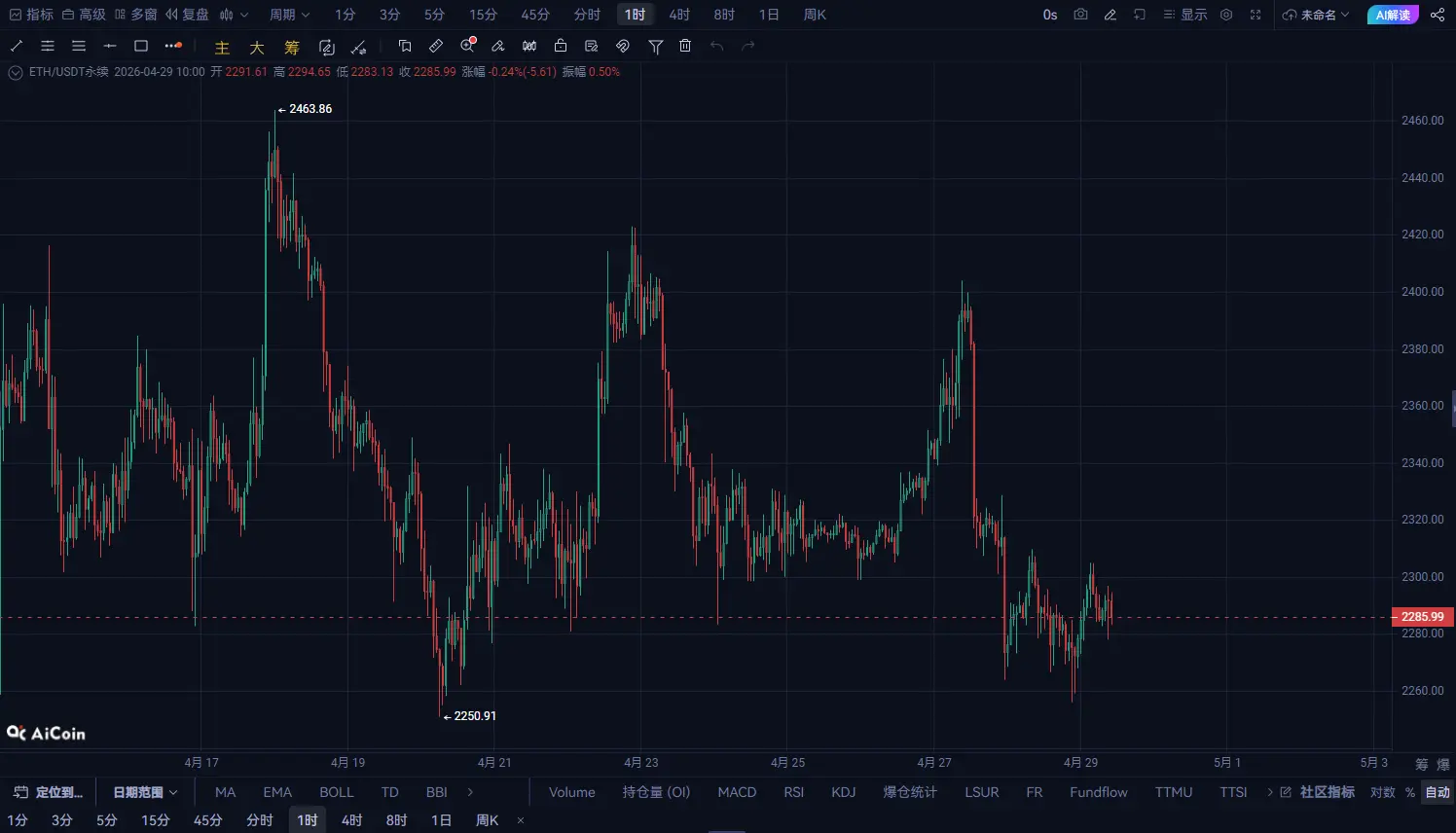The width and height of the screenshot is (1456, 833).
Task: Click the 0s countdown timer
Action: tap(1050, 15)
